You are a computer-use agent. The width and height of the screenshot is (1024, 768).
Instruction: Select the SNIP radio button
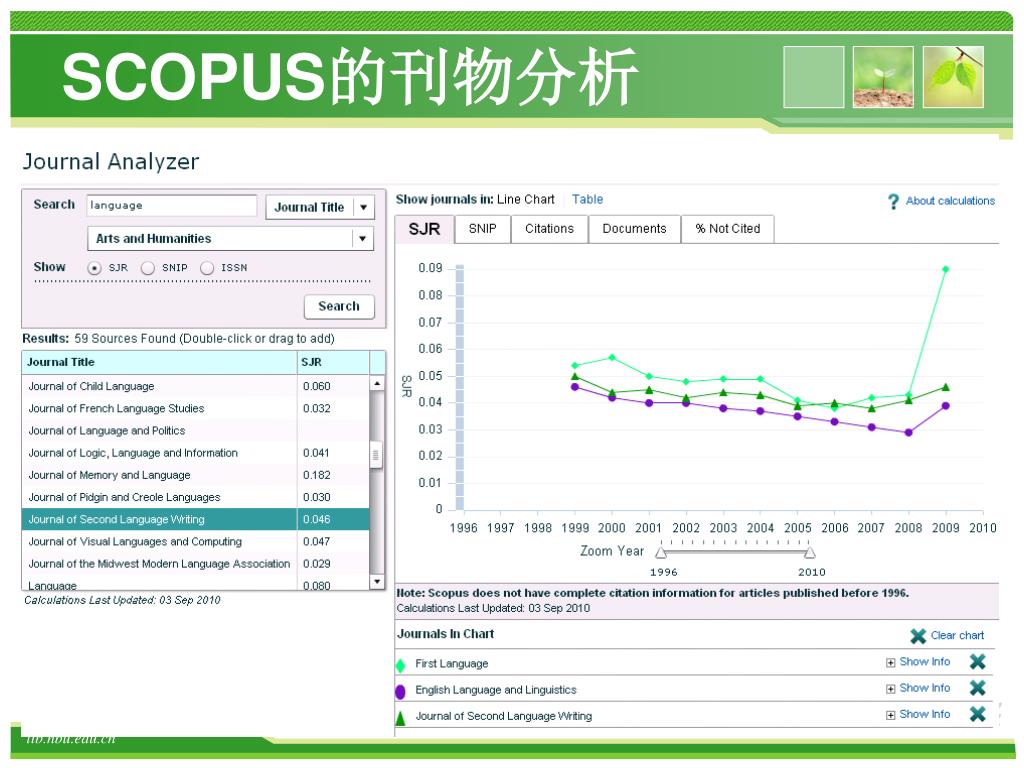coord(148,268)
